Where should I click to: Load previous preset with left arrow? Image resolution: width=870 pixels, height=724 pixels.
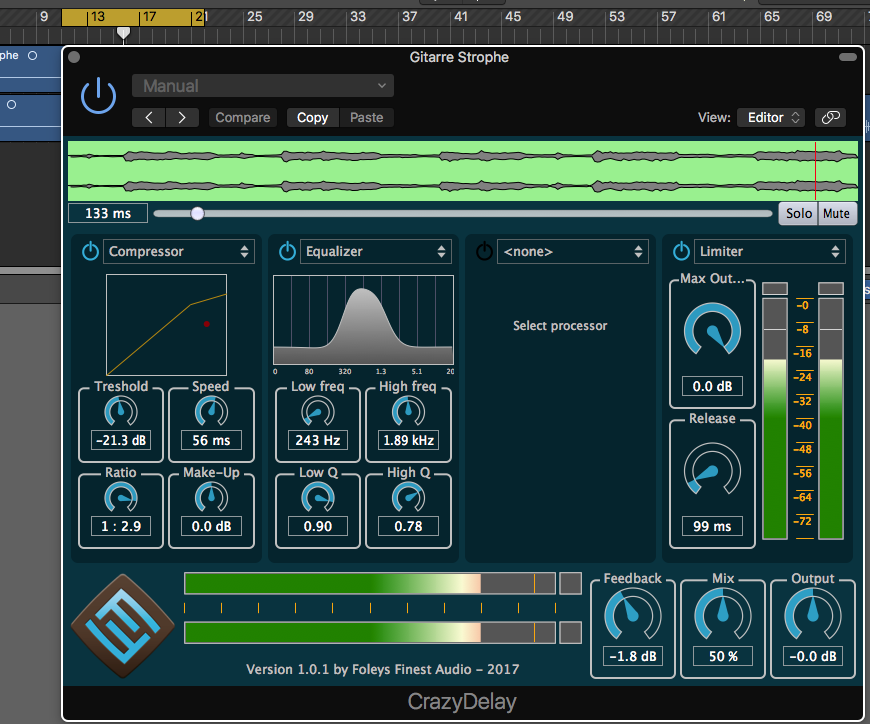(148, 117)
